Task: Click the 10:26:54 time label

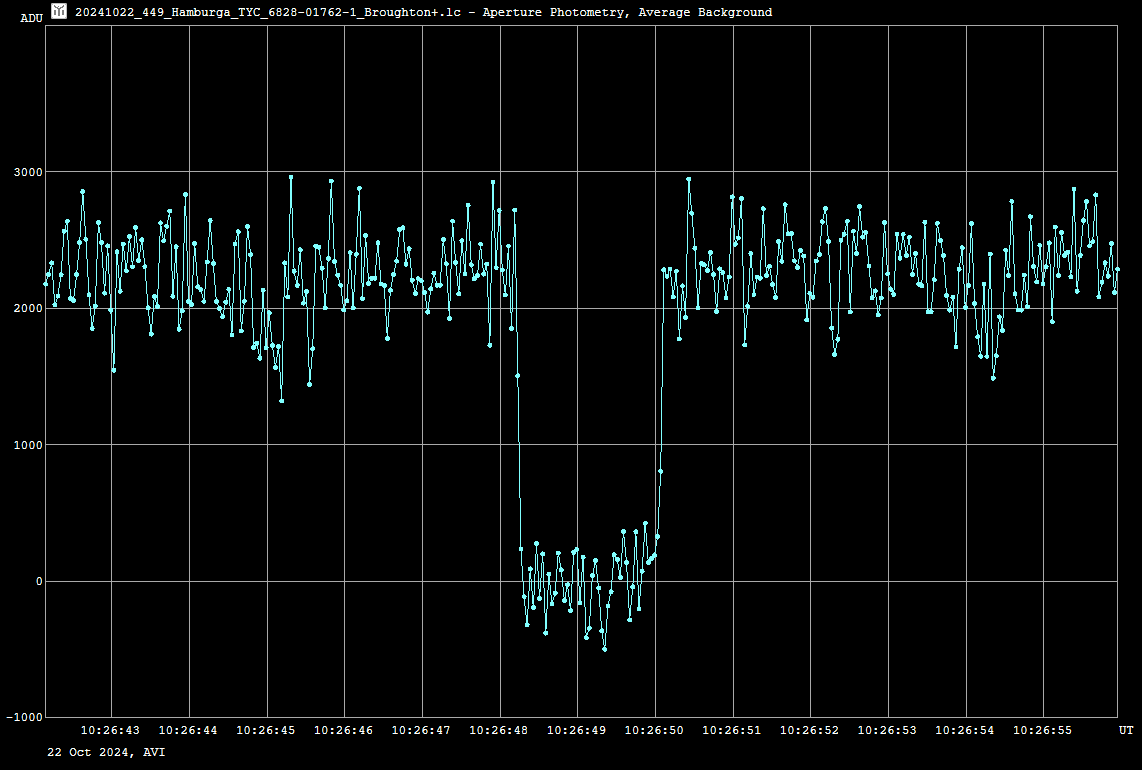Action: (x=965, y=730)
